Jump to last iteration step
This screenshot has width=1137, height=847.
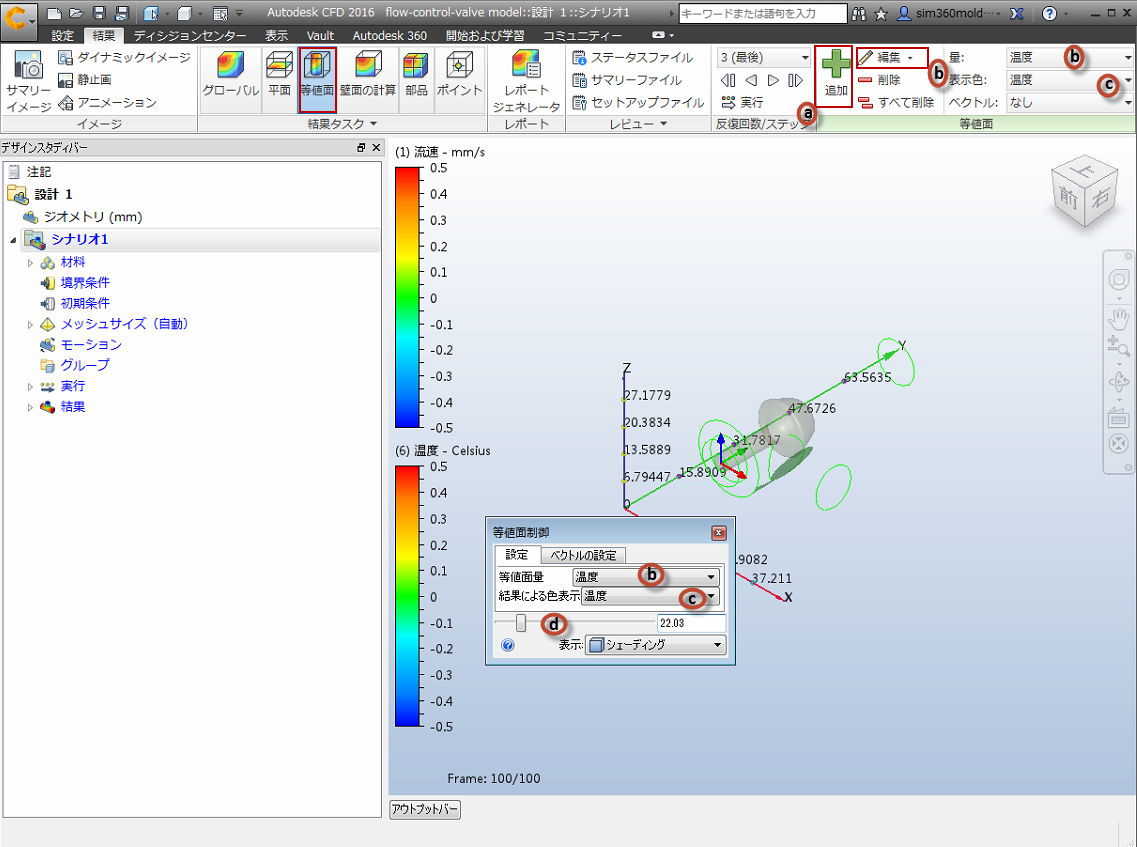point(795,80)
